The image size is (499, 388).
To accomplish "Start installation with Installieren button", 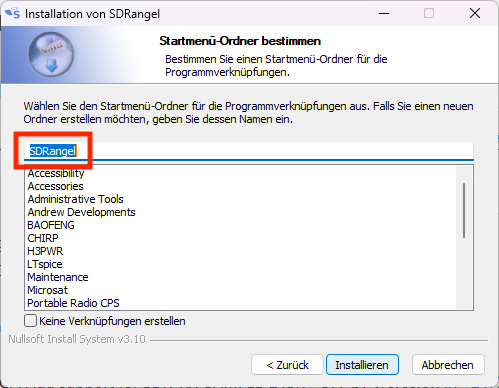I will 362,365.
